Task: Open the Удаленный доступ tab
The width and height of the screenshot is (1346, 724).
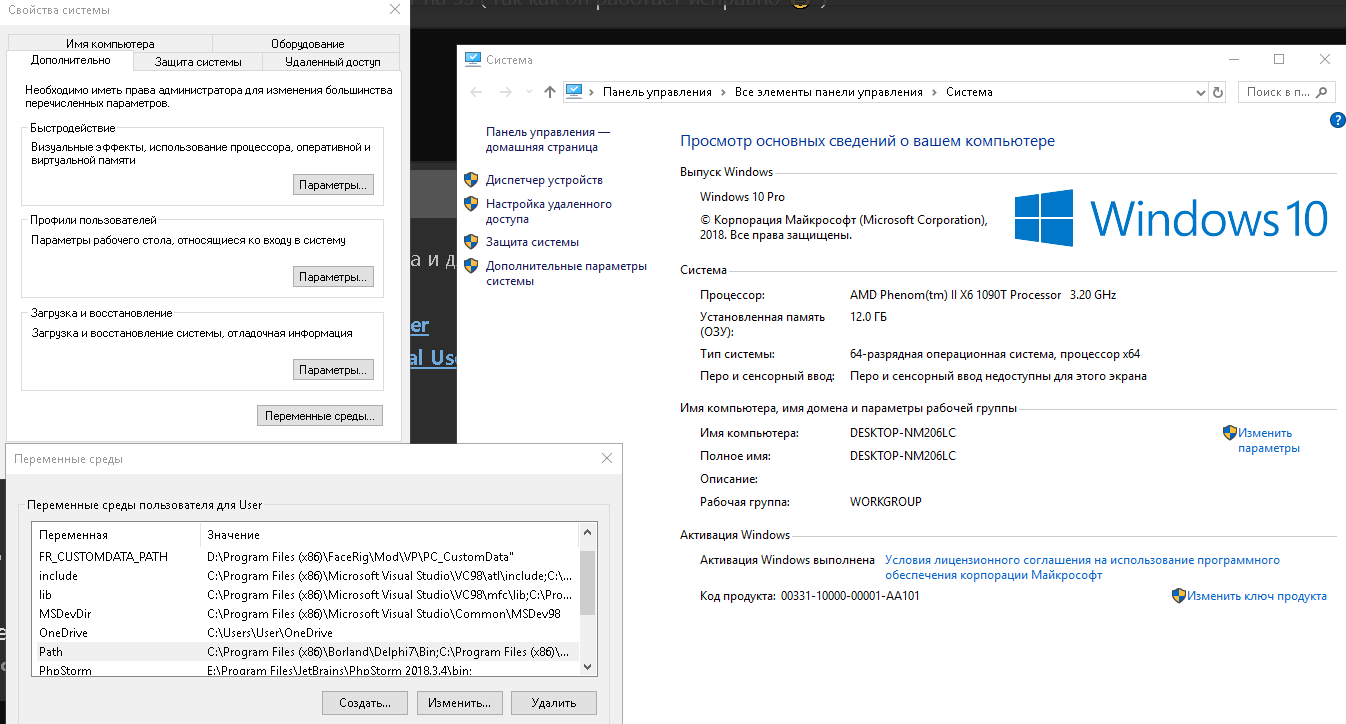Action: pos(332,62)
